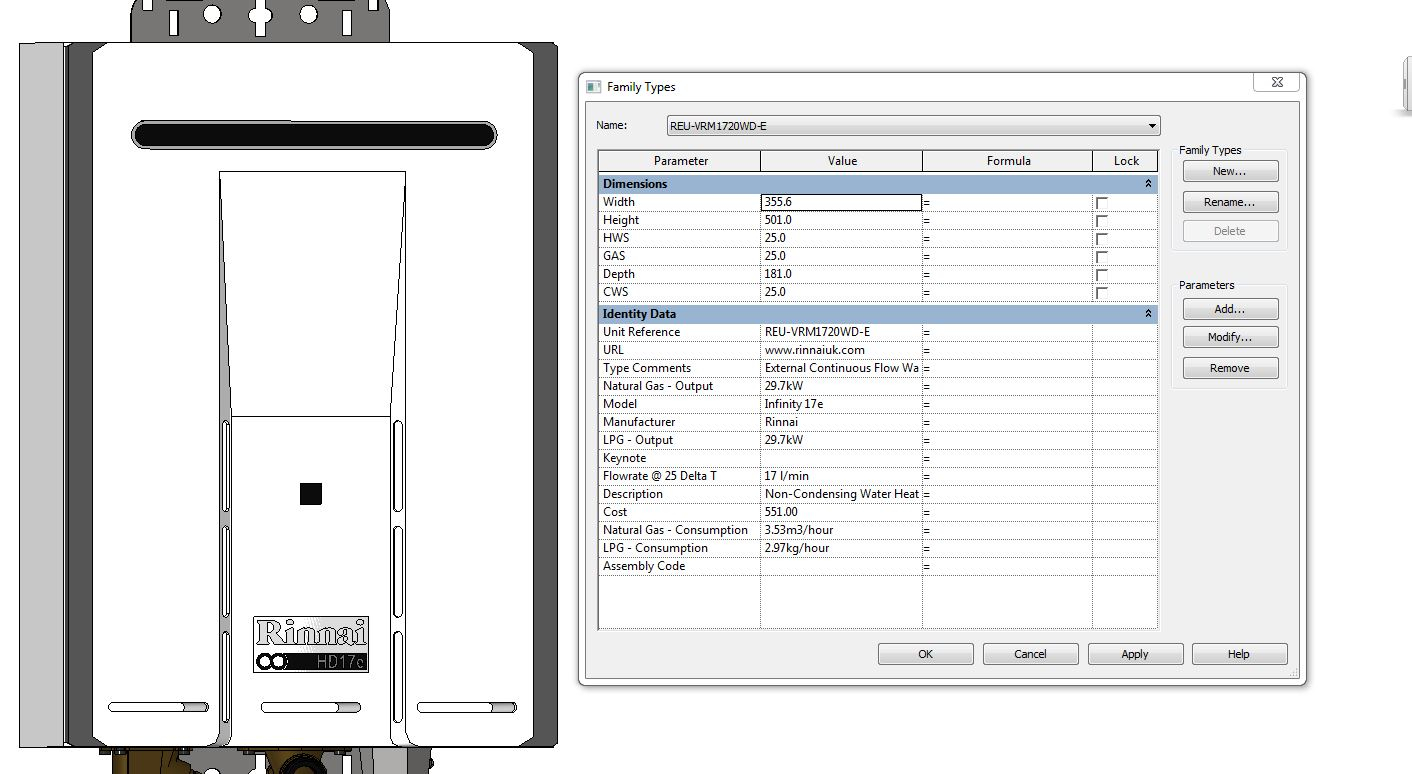This screenshot has width=1412, height=774.
Task: Open the family type Name dropdown
Action: pyautogui.click(x=1152, y=126)
